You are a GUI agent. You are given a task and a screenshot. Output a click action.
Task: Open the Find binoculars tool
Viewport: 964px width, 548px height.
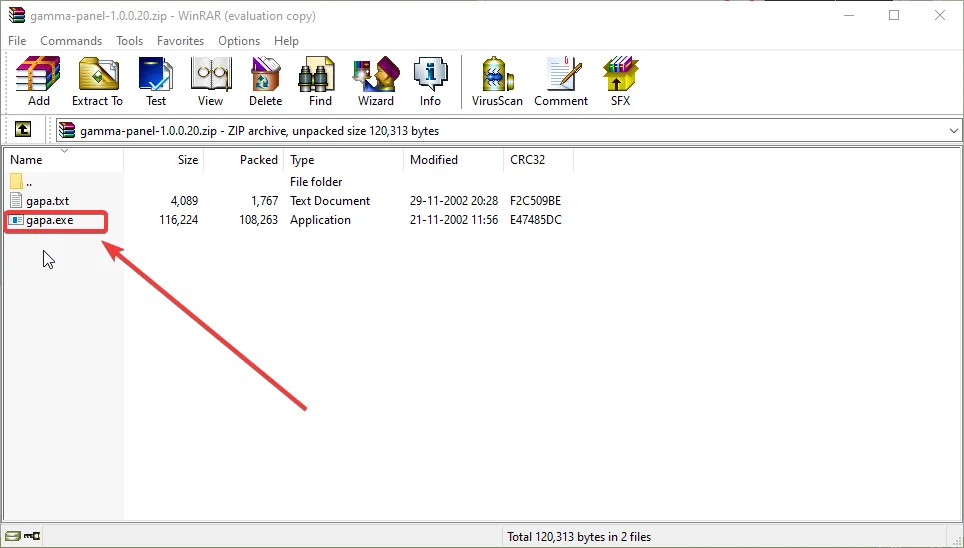(320, 81)
